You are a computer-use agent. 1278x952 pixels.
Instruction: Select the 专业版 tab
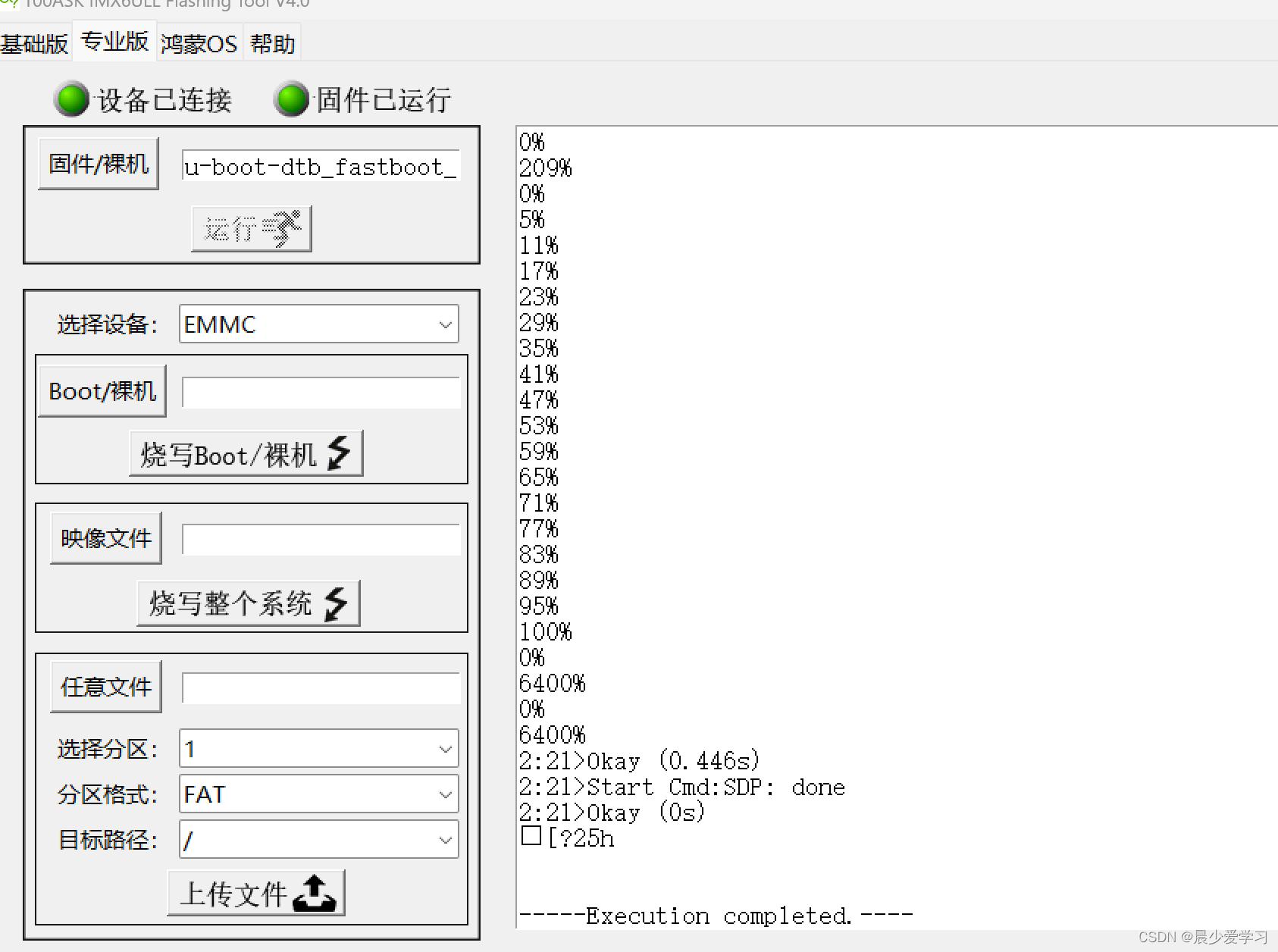click(114, 42)
